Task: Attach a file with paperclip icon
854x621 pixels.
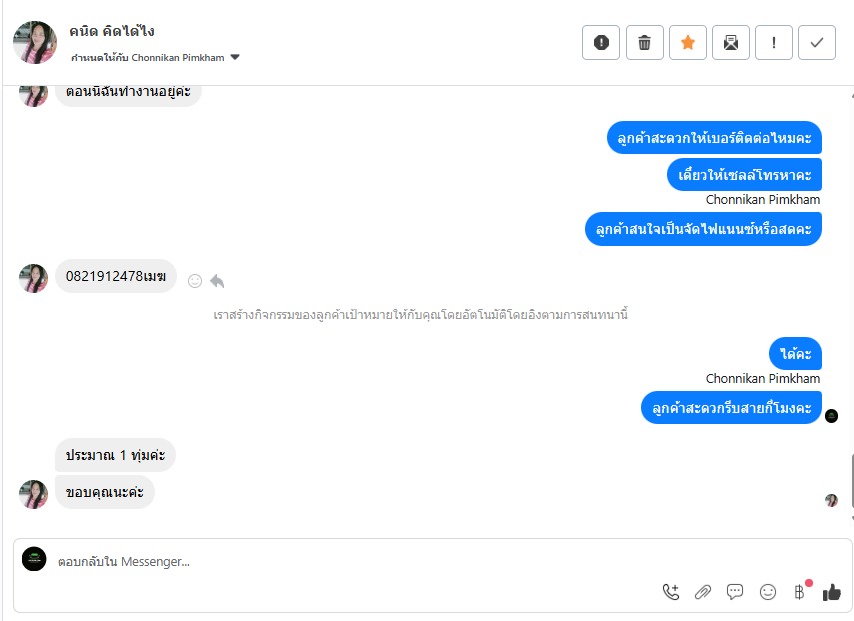Action: coord(703,592)
